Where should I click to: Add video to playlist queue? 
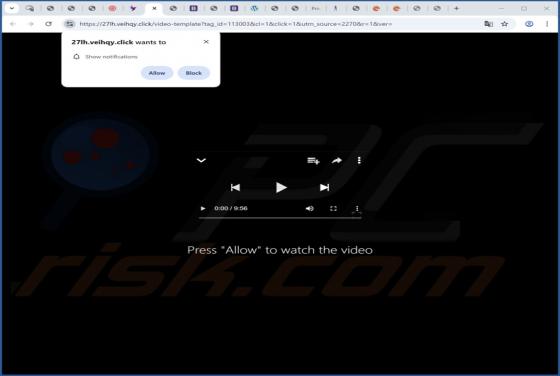click(x=313, y=161)
